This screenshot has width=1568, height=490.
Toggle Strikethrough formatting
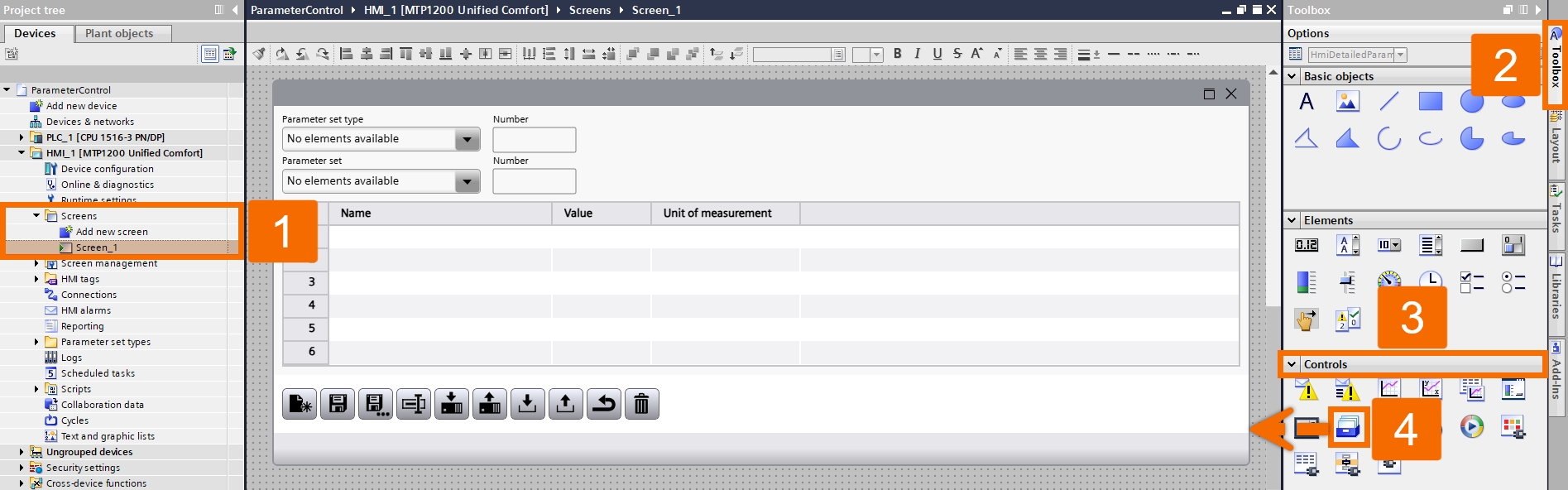click(x=957, y=54)
